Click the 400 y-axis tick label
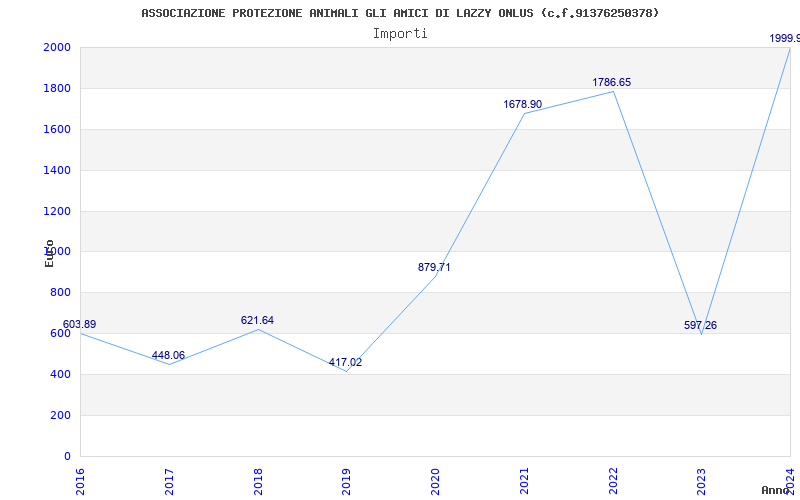 coord(60,374)
